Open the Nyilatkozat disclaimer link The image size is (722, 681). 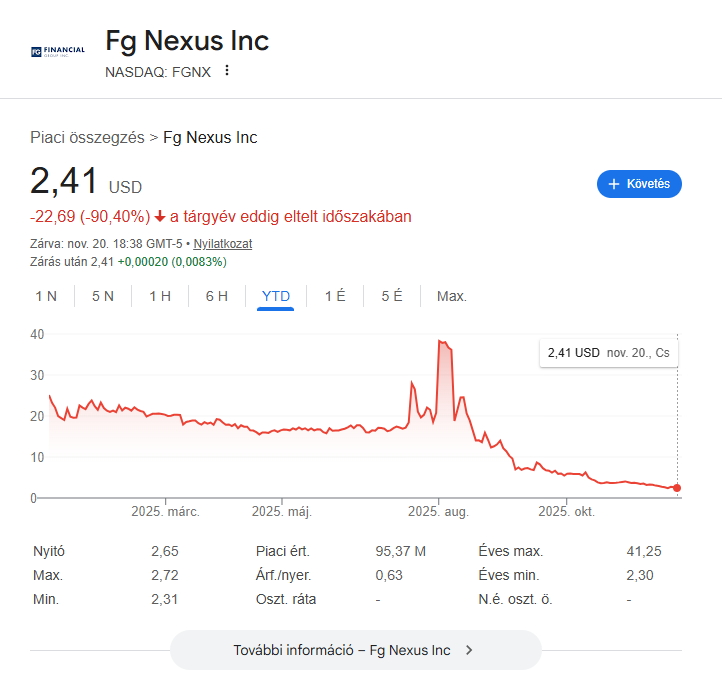(x=222, y=243)
